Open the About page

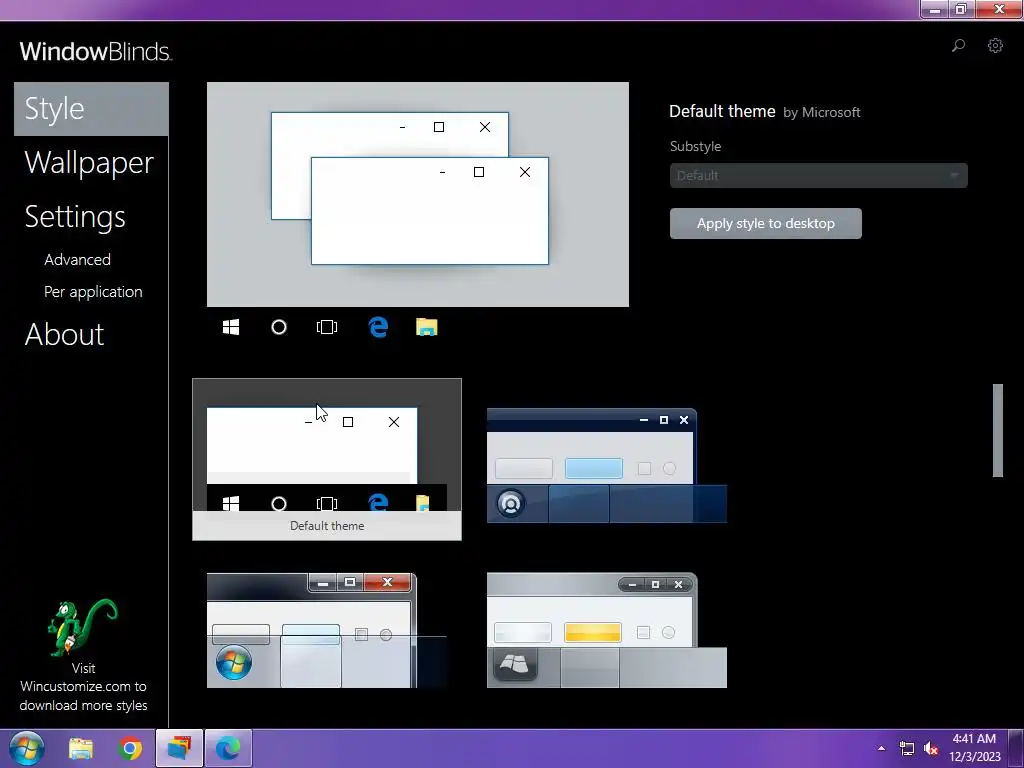65,334
